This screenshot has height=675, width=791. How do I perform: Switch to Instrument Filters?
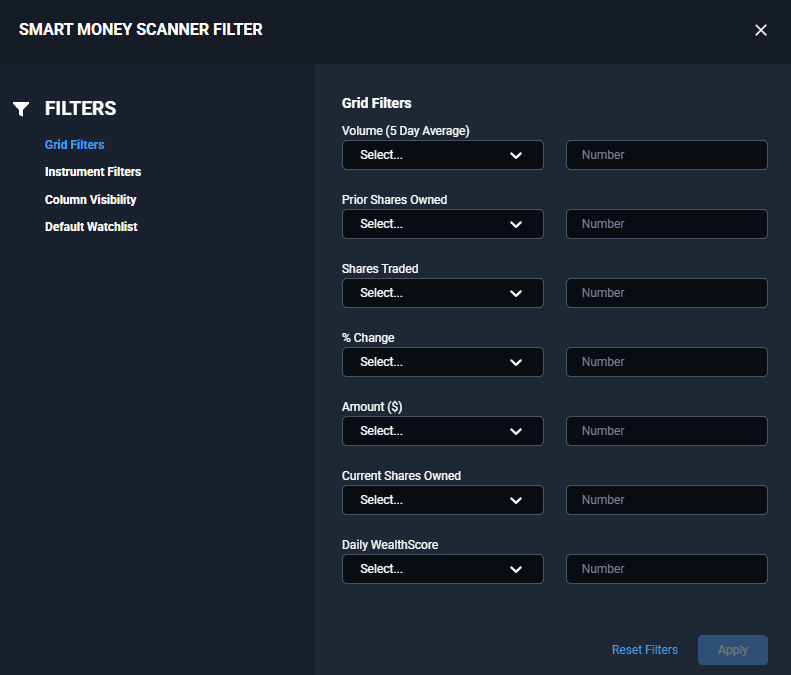point(93,172)
